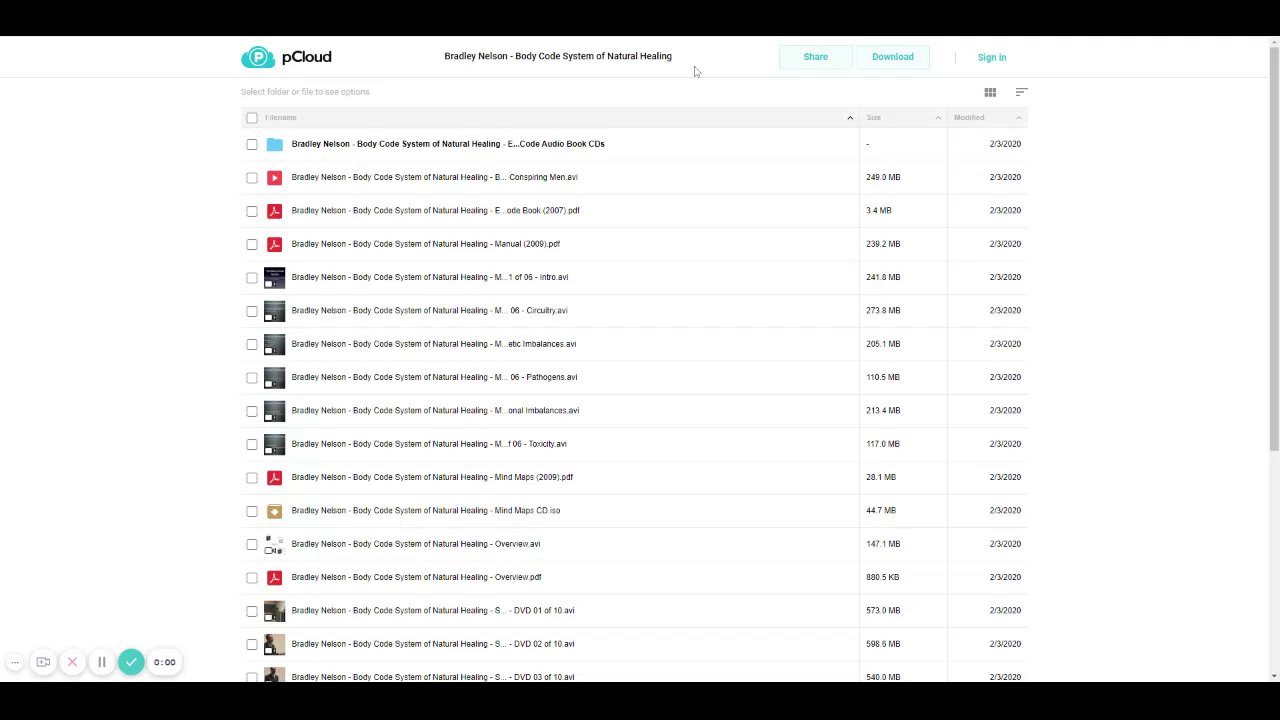Tick the Mind Maps CD.iso checkbox

point(252,511)
